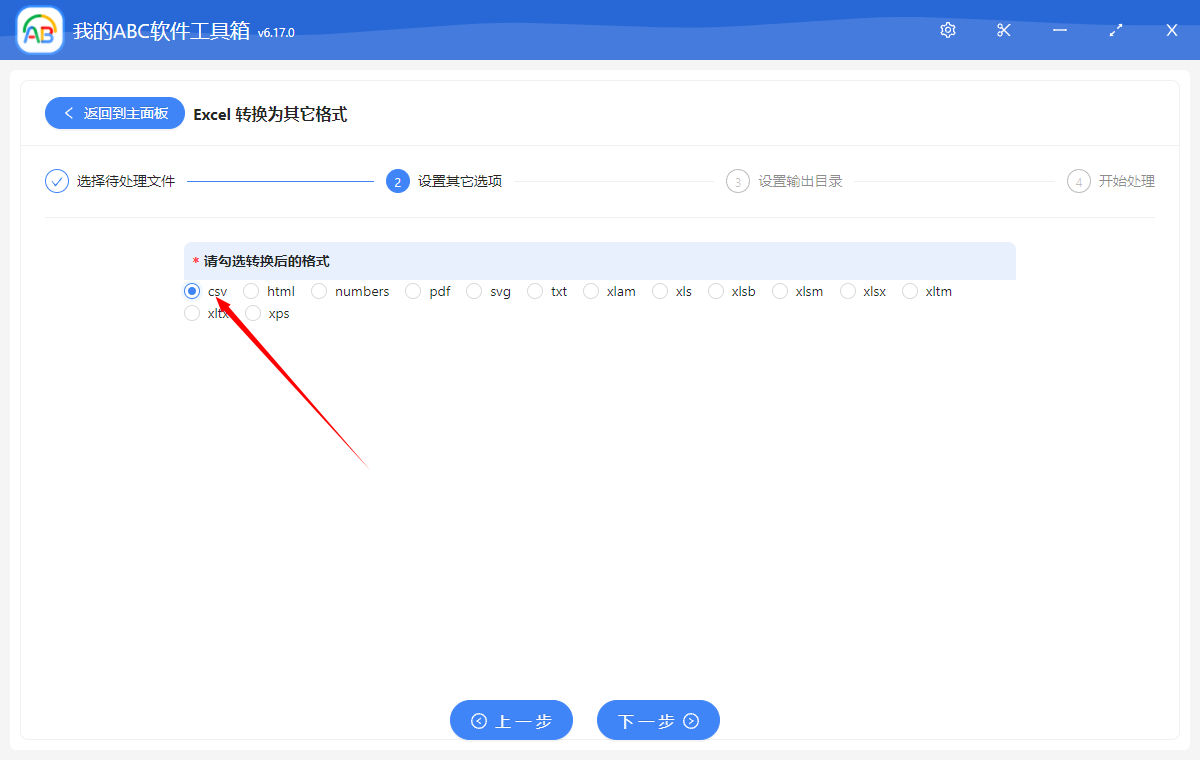Click the ABC logo in the top-left corner
Viewport: 1200px width, 760px height.
(38, 30)
